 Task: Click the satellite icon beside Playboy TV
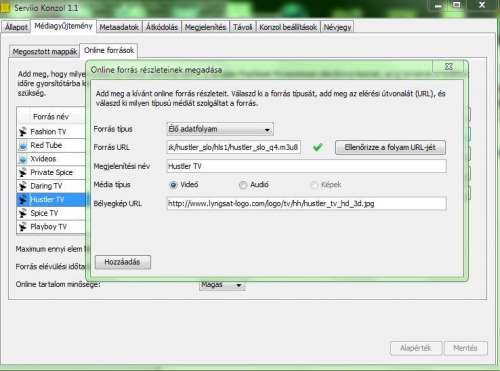pyautogui.click(x=22, y=227)
